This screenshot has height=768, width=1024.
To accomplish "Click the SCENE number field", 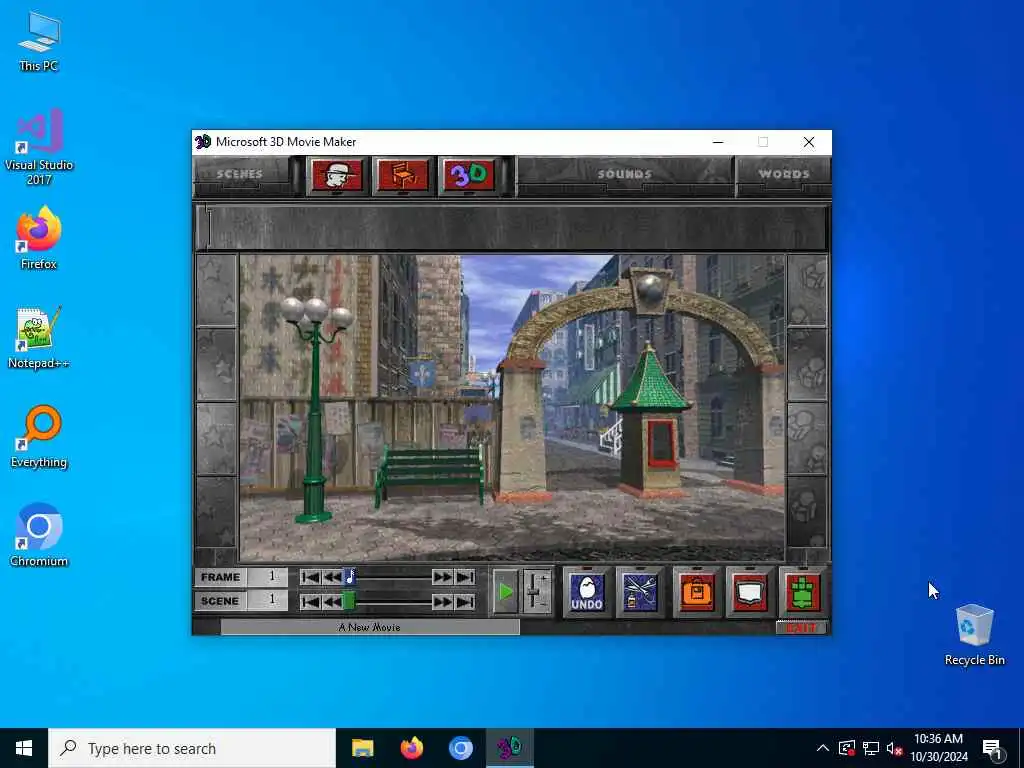I will [x=268, y=600].
